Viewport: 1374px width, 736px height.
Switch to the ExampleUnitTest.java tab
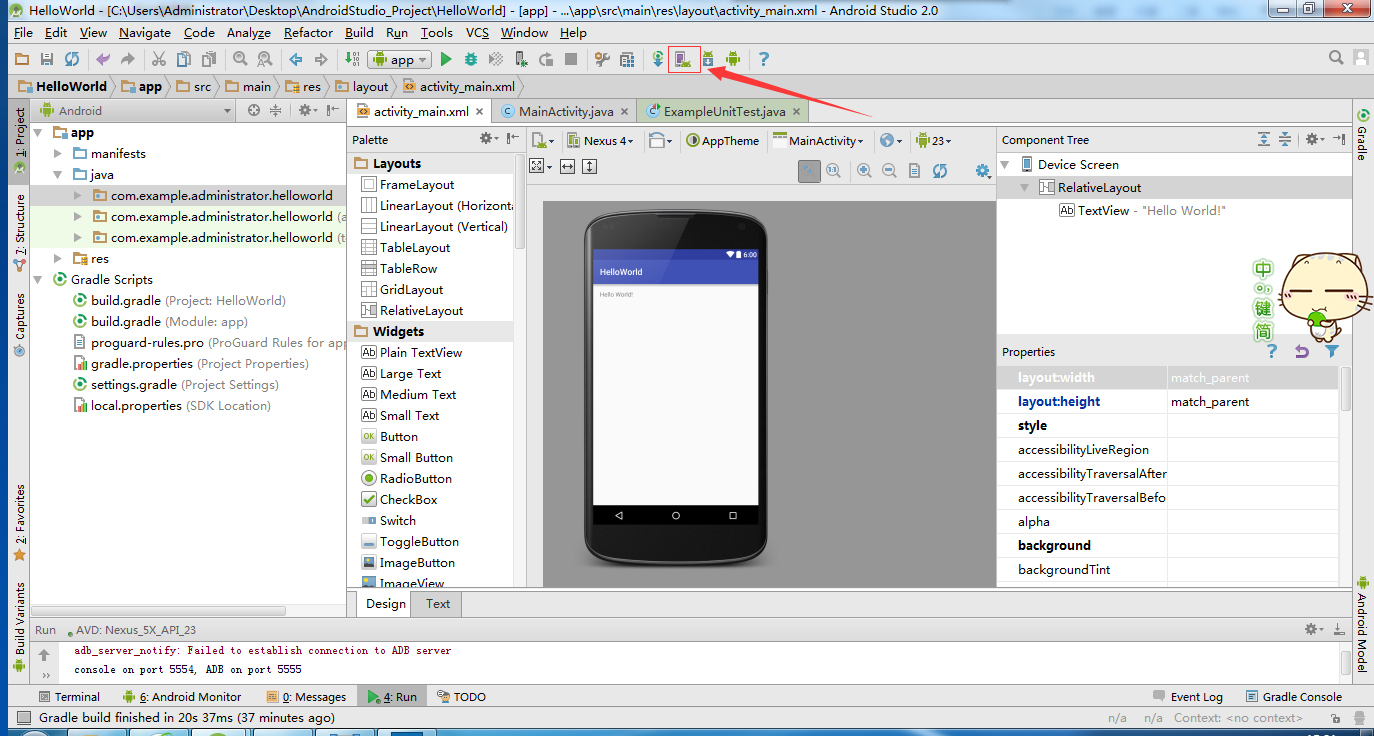724,111
